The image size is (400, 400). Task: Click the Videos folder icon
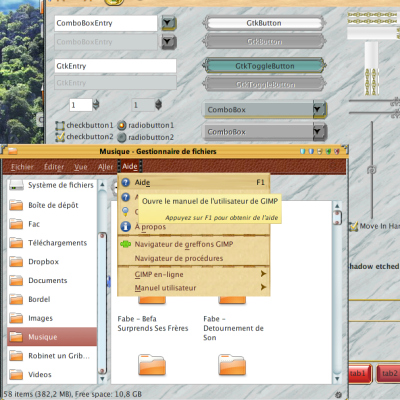(16, 374)
